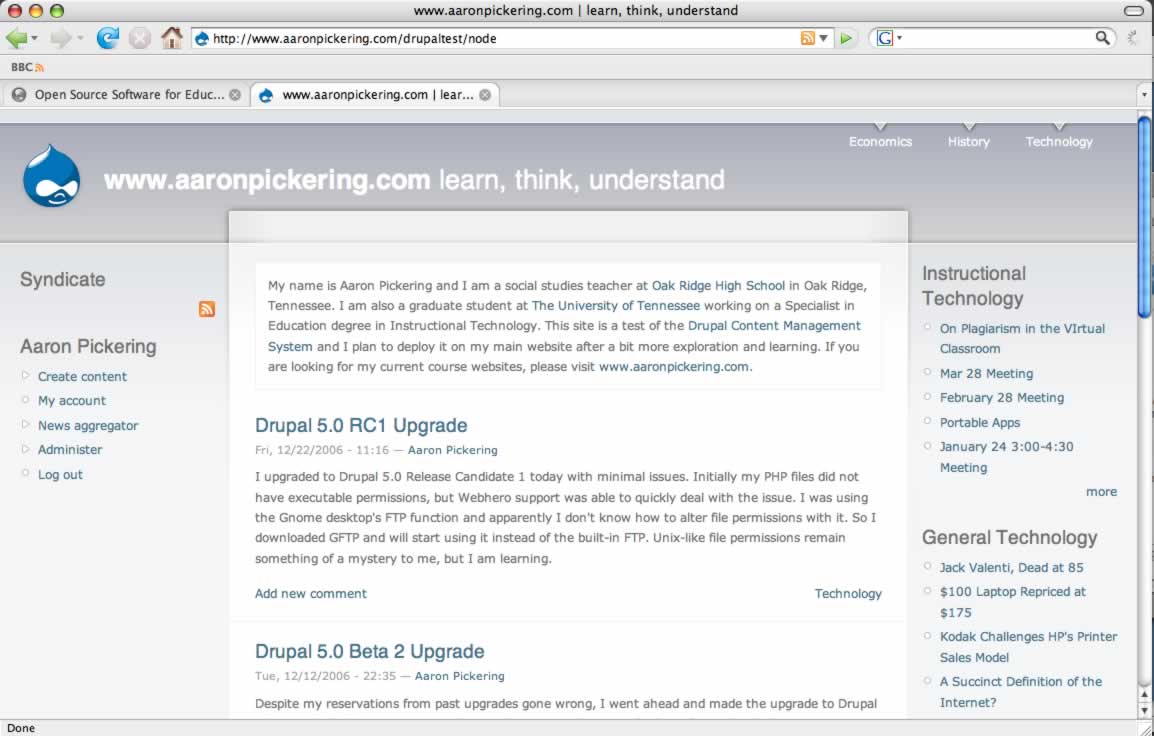Reload the page with the refresh icon

[107, 38]
